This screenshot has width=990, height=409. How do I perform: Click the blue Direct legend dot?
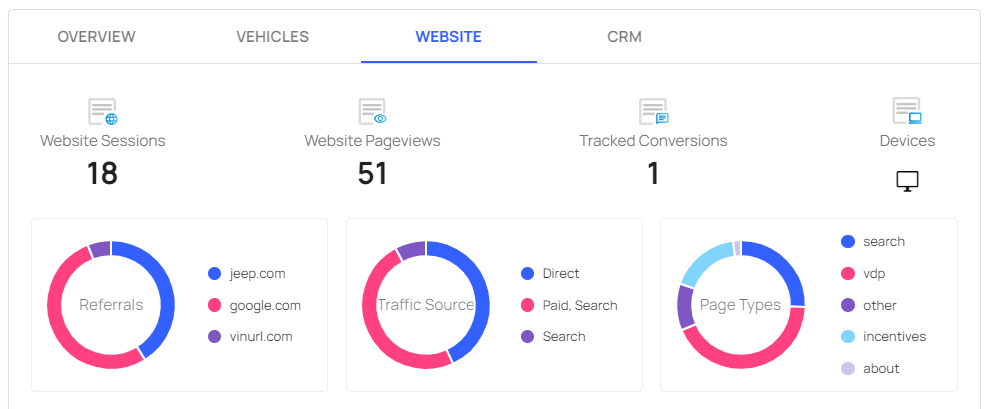pos(528,273)
